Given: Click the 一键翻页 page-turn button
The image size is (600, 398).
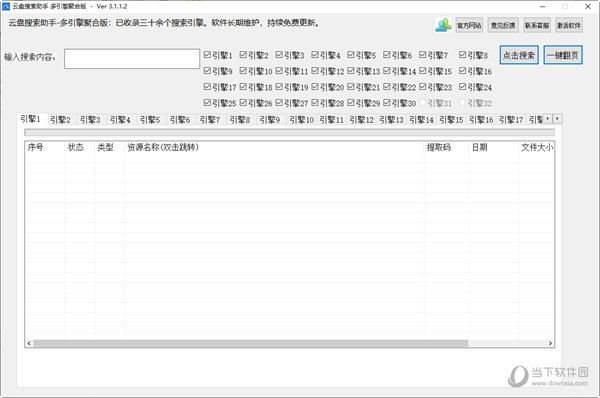Looking at the screenshot, I should click(563, 55).
